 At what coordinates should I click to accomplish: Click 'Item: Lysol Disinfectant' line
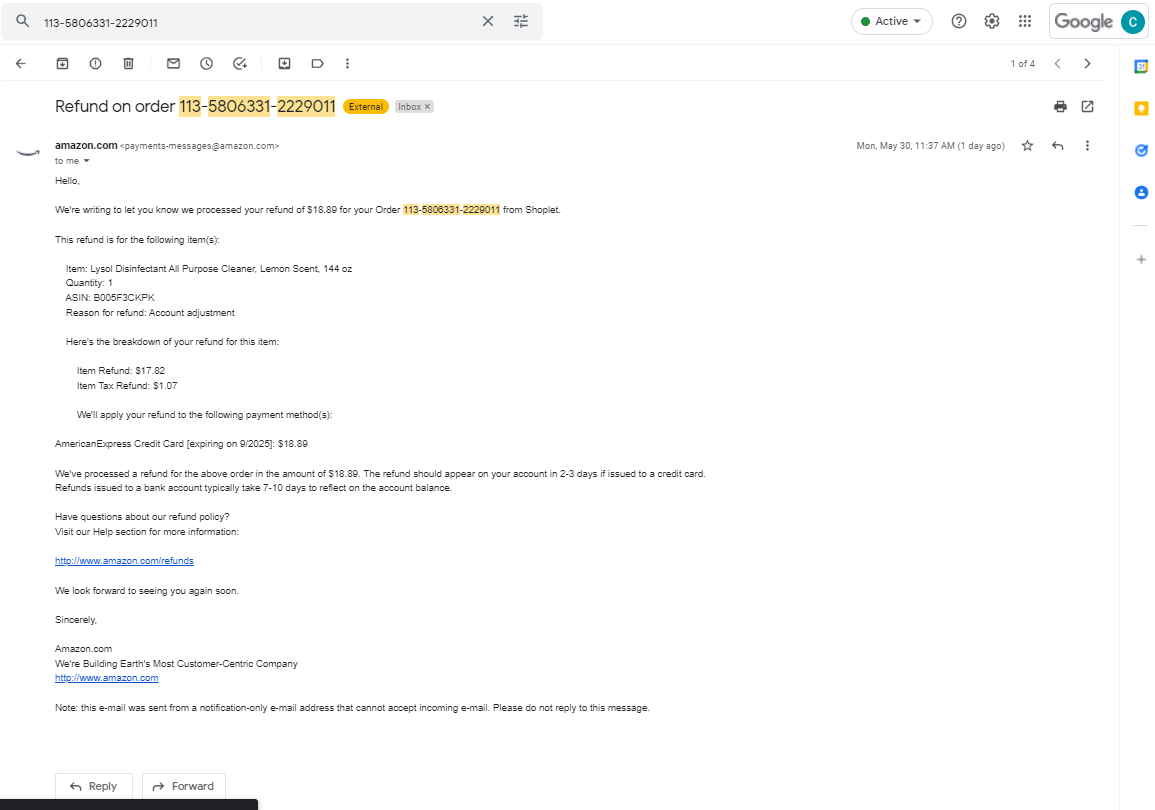pos(208,269)
